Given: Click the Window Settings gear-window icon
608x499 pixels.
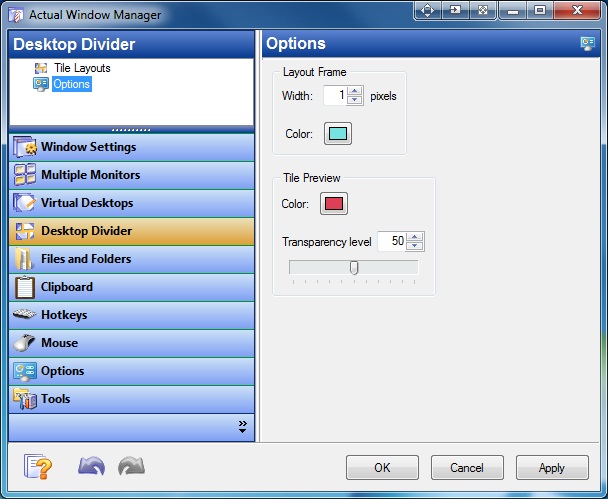Looking at the screenshot, I should (24, 147).
